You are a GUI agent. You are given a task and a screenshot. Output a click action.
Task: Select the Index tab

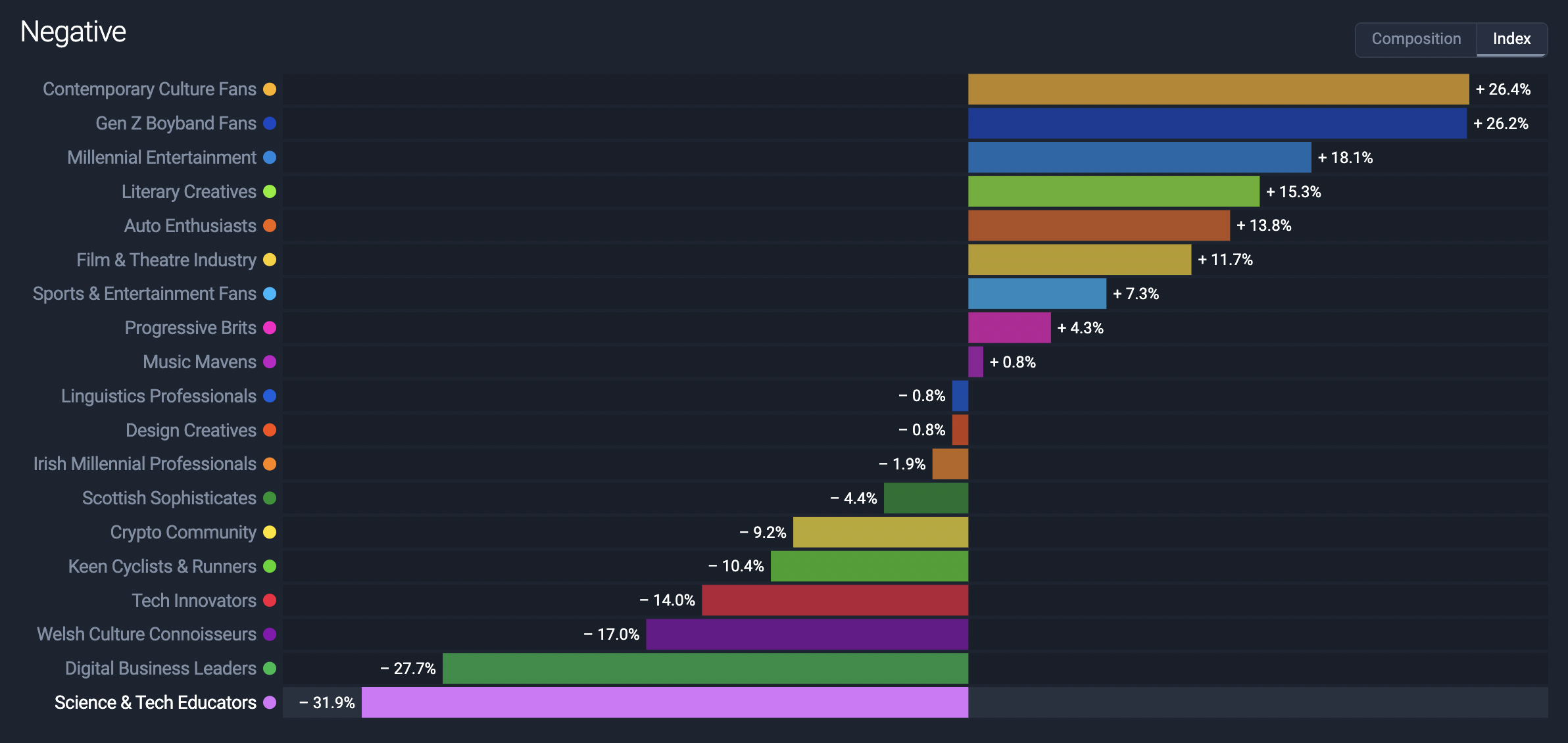click(1512, 37)
